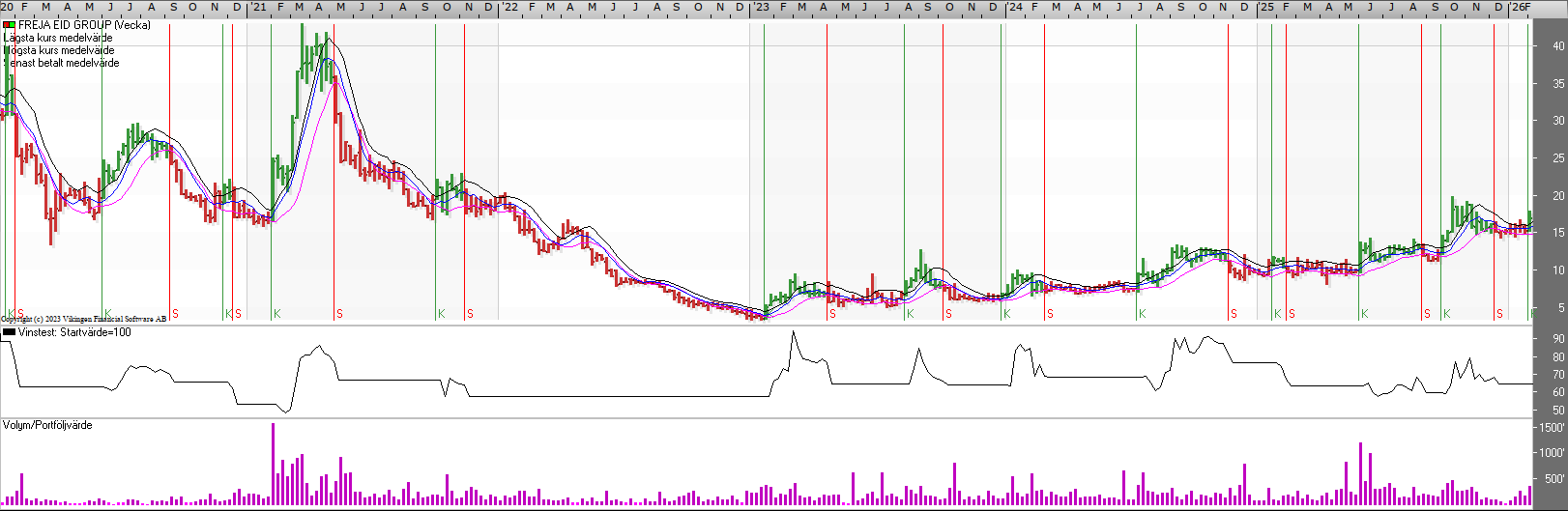This screenshot has height=511, width=1568.
Task: Select the '23 year marker on the time axis
Action: tap(762, 7)
